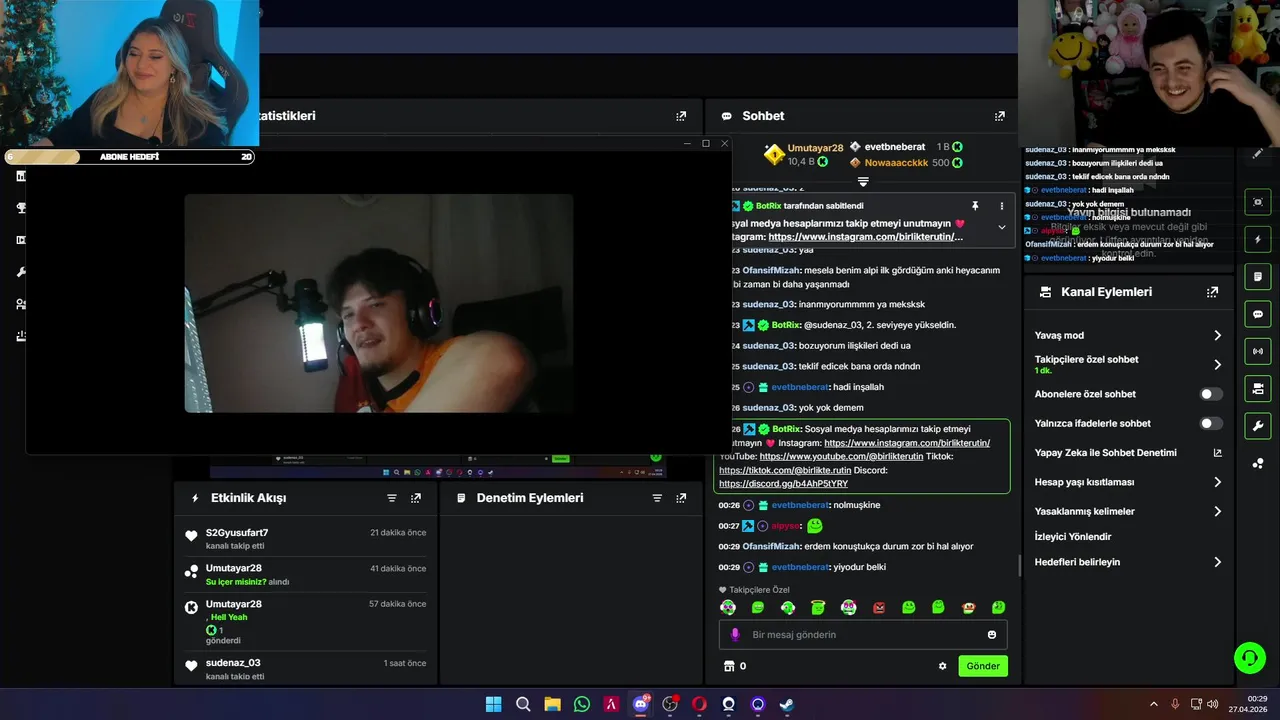Open the YouTube birlikterutin link
1280x720 pixels.
click(841, 456)
